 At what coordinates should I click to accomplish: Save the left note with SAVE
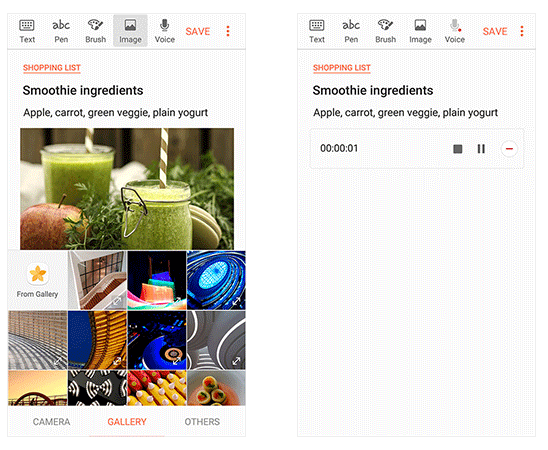198,31
